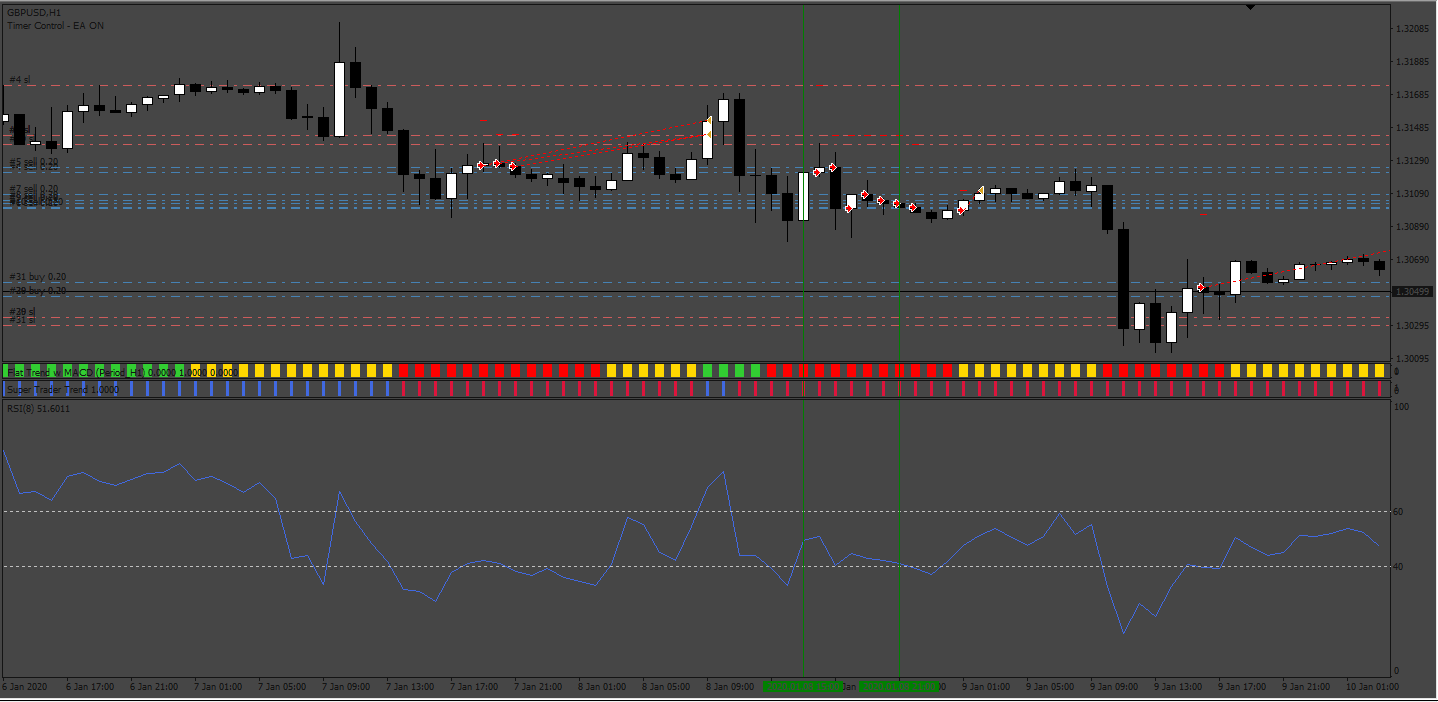This screenshot has width=1438, height=702.
Task: Select the #7 sell 0.20 order label
Action: (x=34, y=188)
